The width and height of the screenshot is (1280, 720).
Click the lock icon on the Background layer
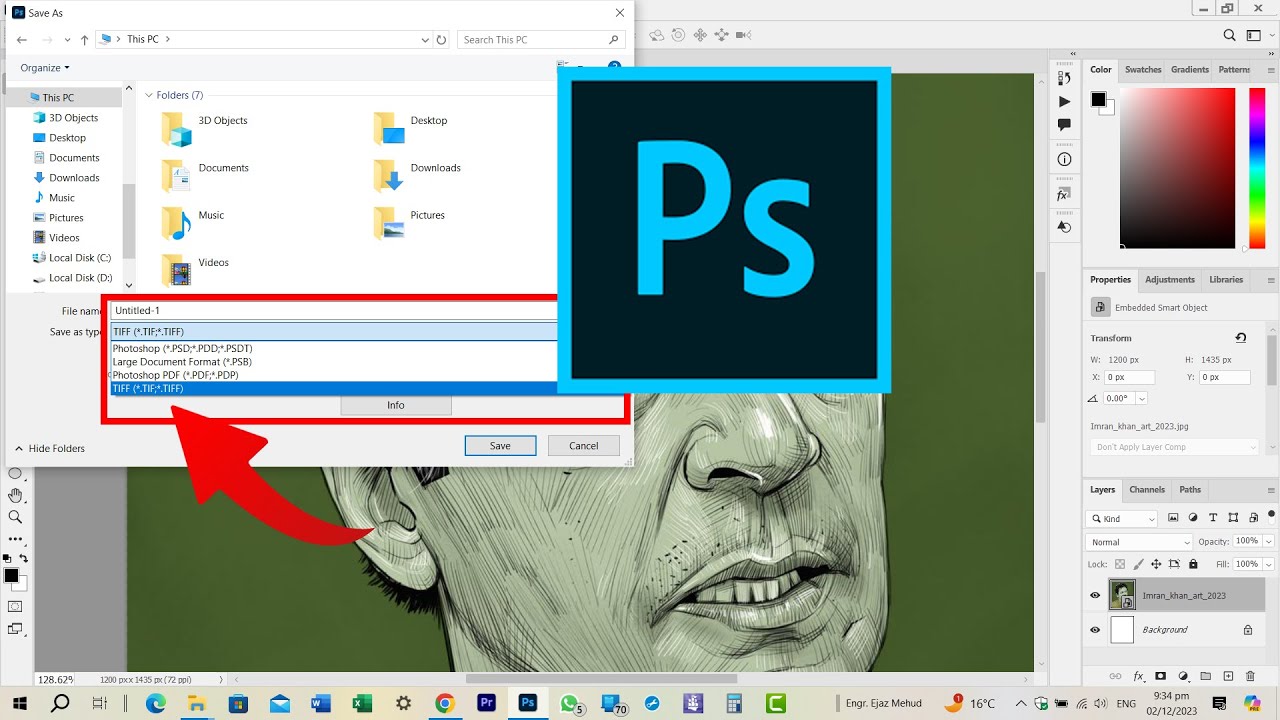(1248, 630)
